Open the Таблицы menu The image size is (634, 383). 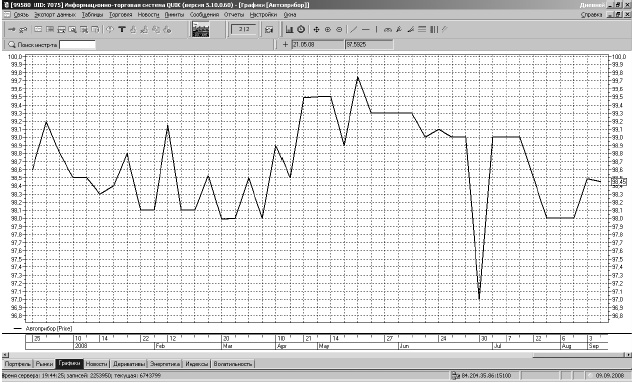(92, 15)
